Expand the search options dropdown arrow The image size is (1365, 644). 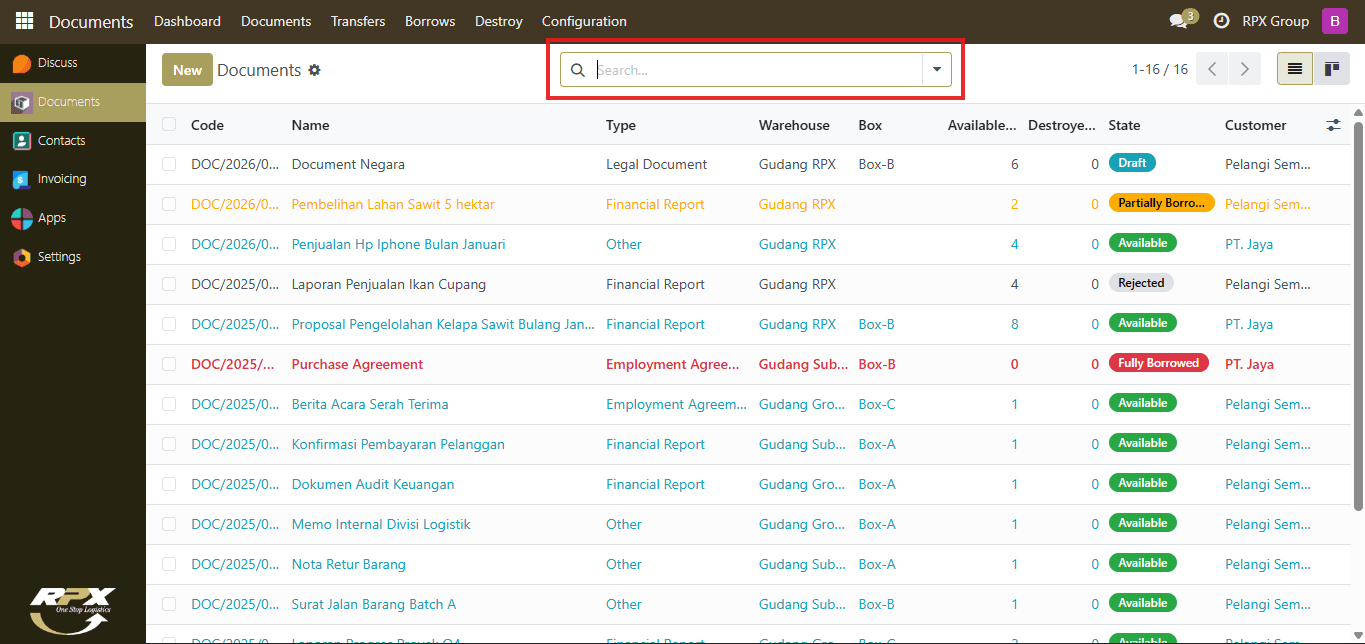point(937,70)
